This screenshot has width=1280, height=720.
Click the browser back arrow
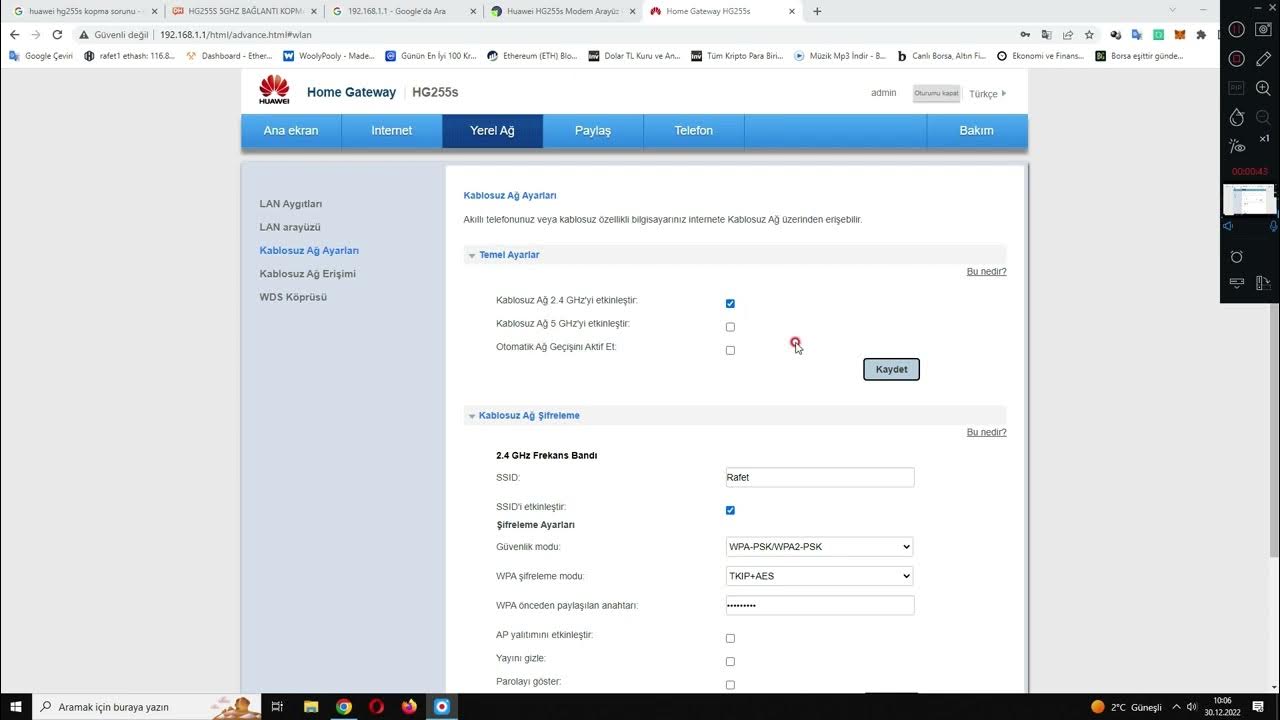click(x=14, y=34)
